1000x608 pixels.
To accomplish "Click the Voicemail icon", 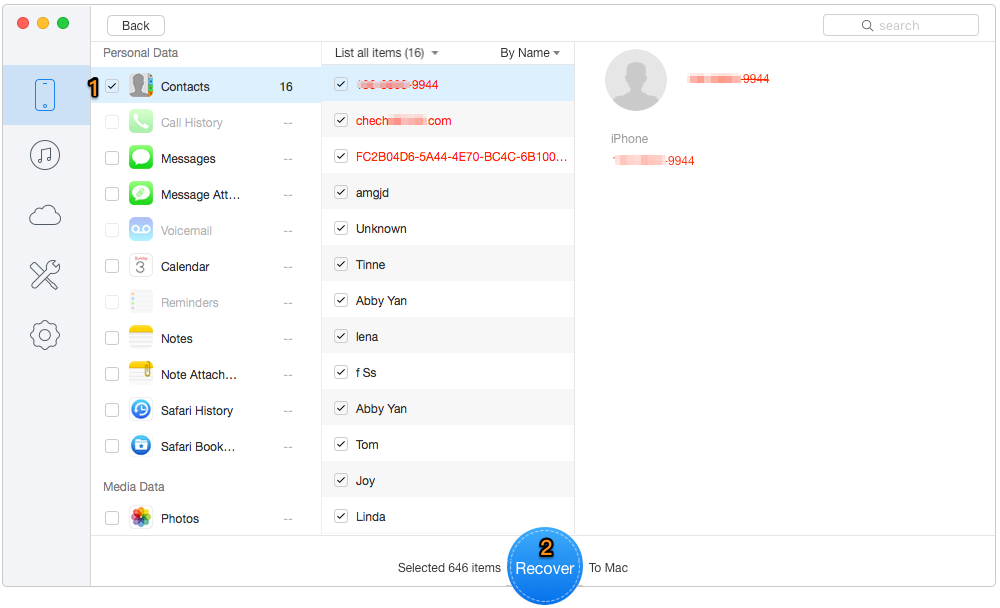I will [x=141, y=230].
